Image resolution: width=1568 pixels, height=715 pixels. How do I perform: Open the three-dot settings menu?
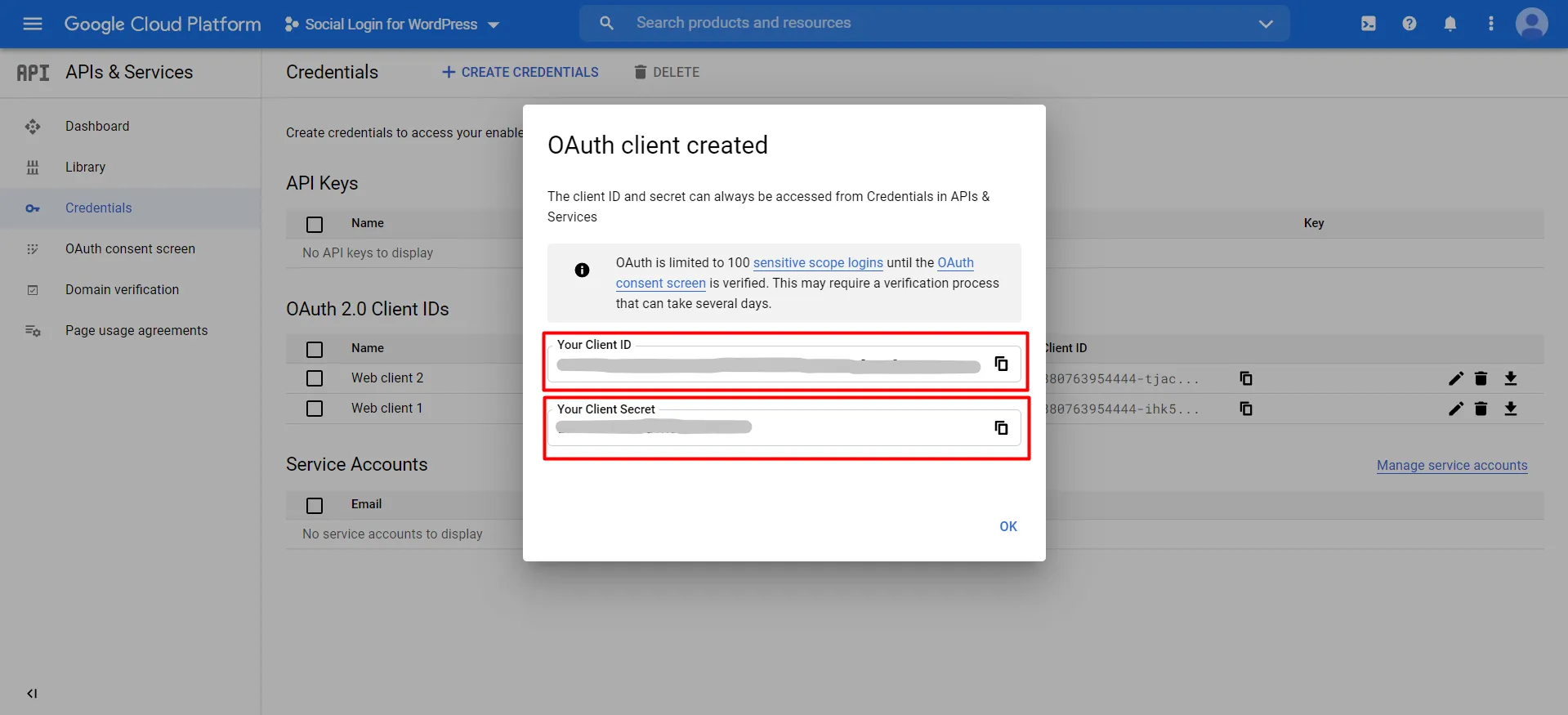tap(1491, 24)
